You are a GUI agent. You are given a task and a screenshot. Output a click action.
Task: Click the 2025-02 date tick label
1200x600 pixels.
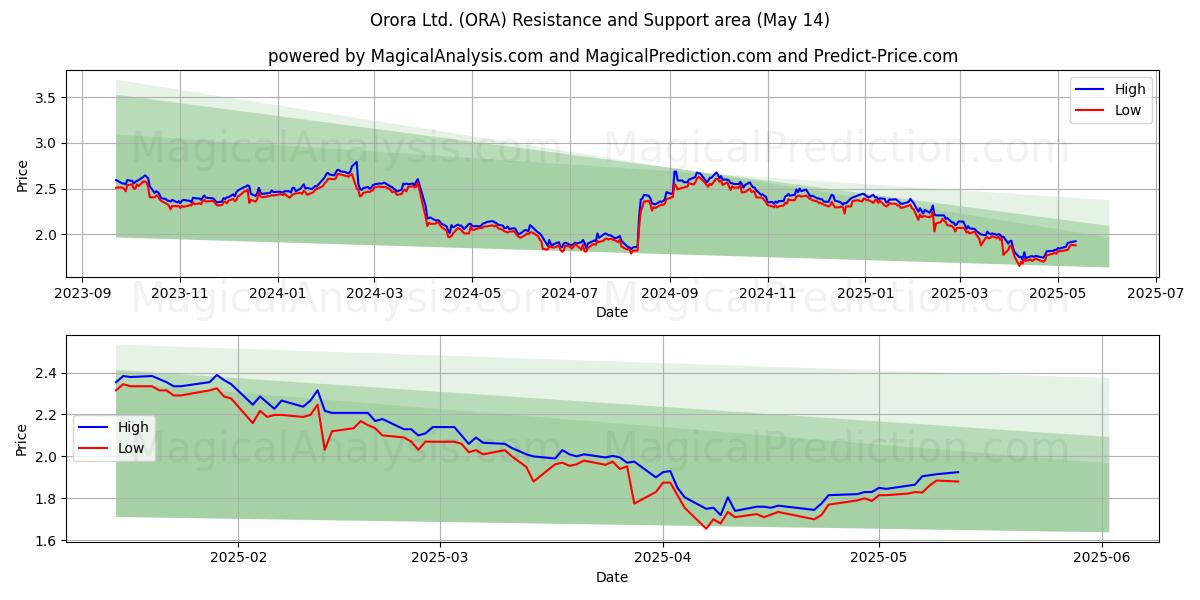(x=238, y=559)
